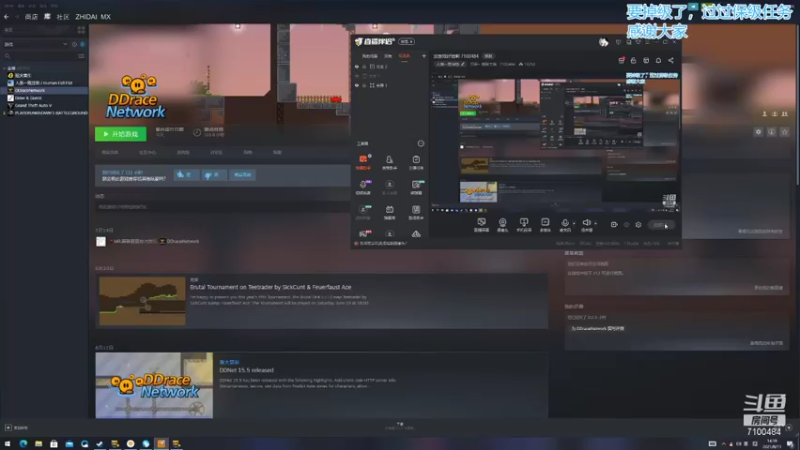The height and width of the screenshot is (450, 800).
Task: Open the games filter dropdown in library sidebar
Action: coord(36,44)
